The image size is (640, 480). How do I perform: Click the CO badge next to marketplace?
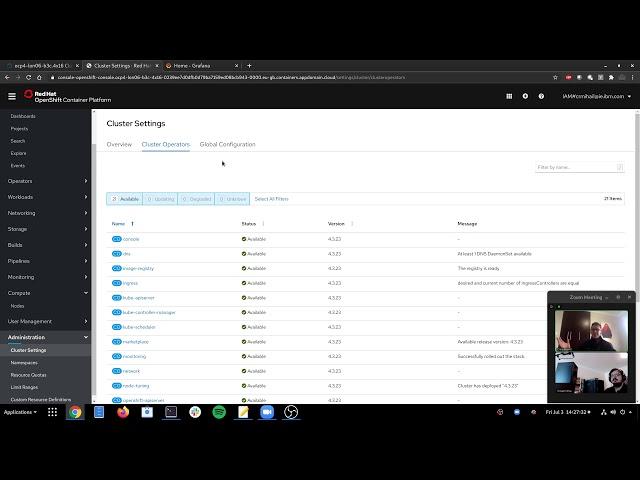(117, 342)
